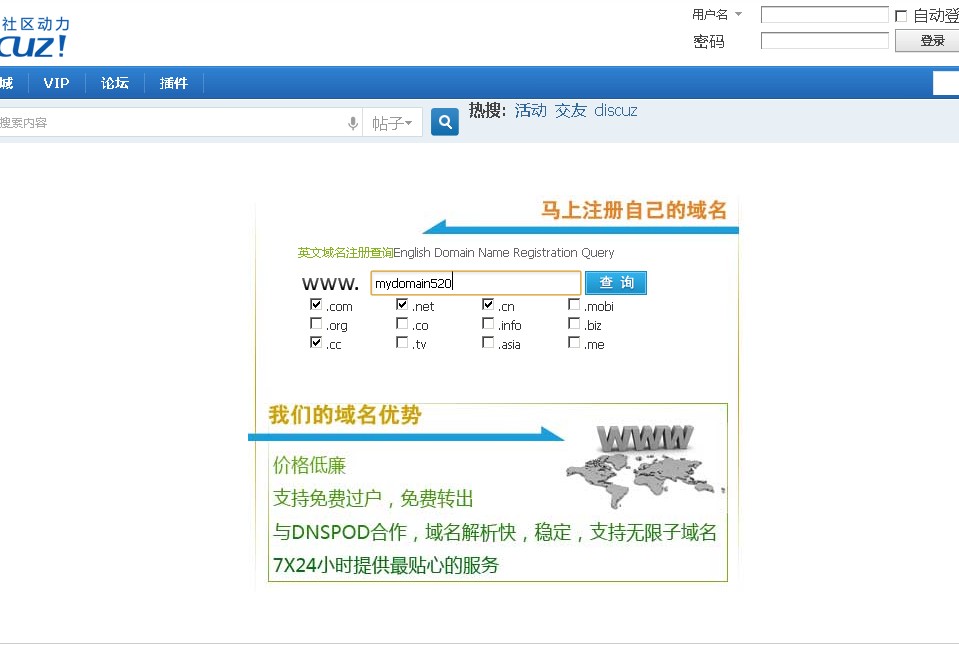Check the .info domain checkbox
The image size is (959, 648).
coord(487,323)
